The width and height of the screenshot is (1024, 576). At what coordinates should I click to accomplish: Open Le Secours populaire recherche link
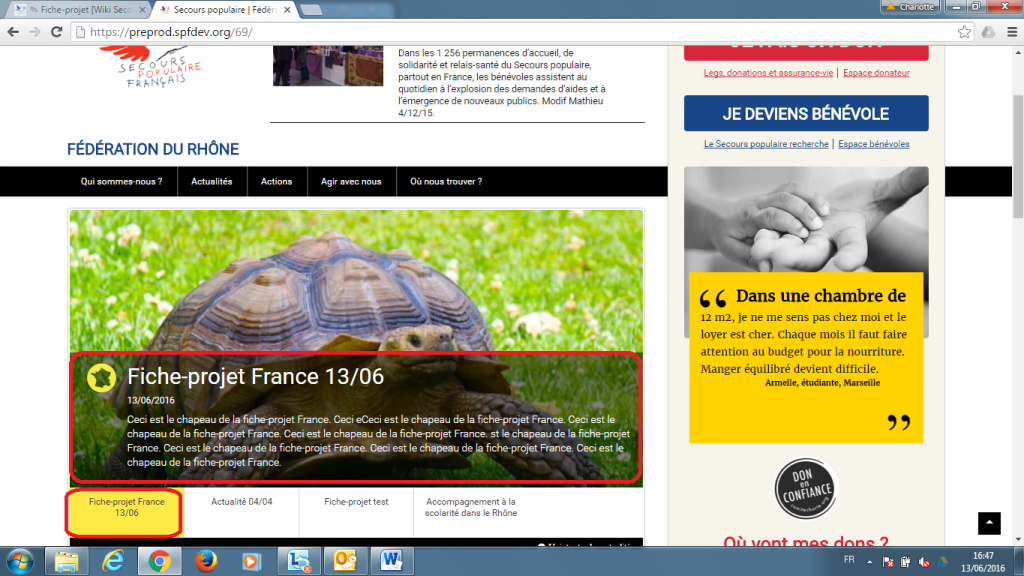[x=765, y=144]
